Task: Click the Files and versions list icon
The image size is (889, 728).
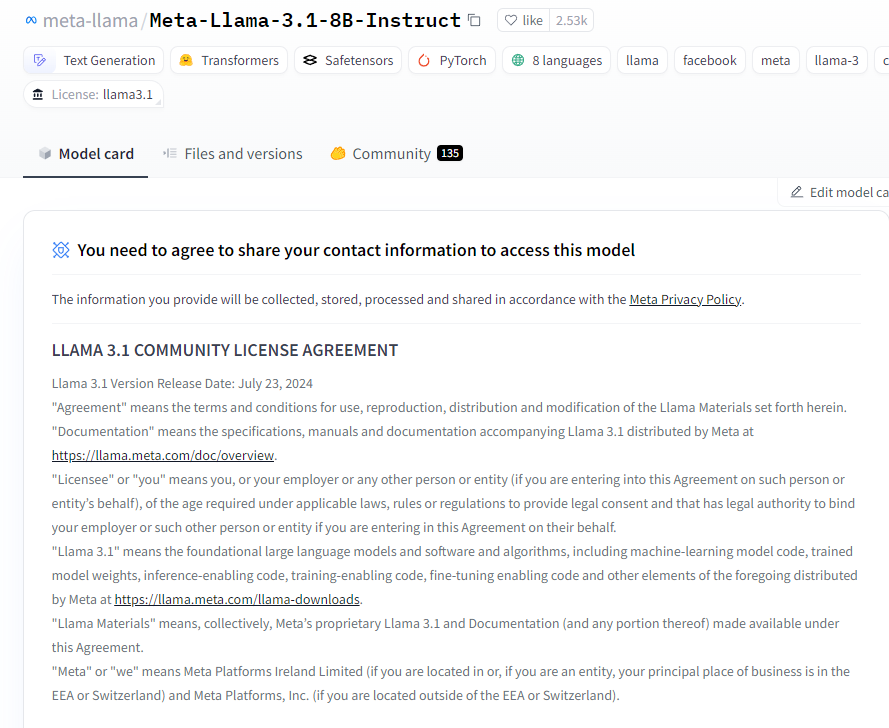Action: click(170, 153)
